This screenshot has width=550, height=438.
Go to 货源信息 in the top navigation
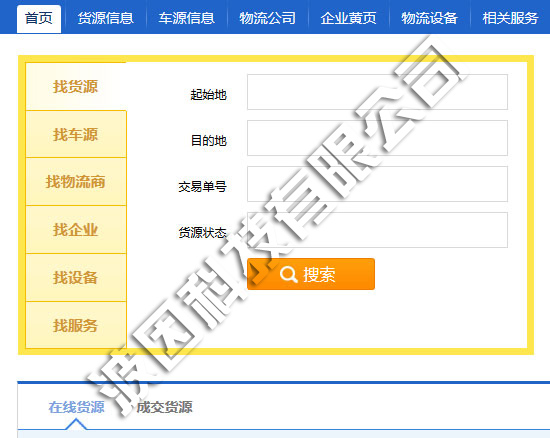click(106, 18)
